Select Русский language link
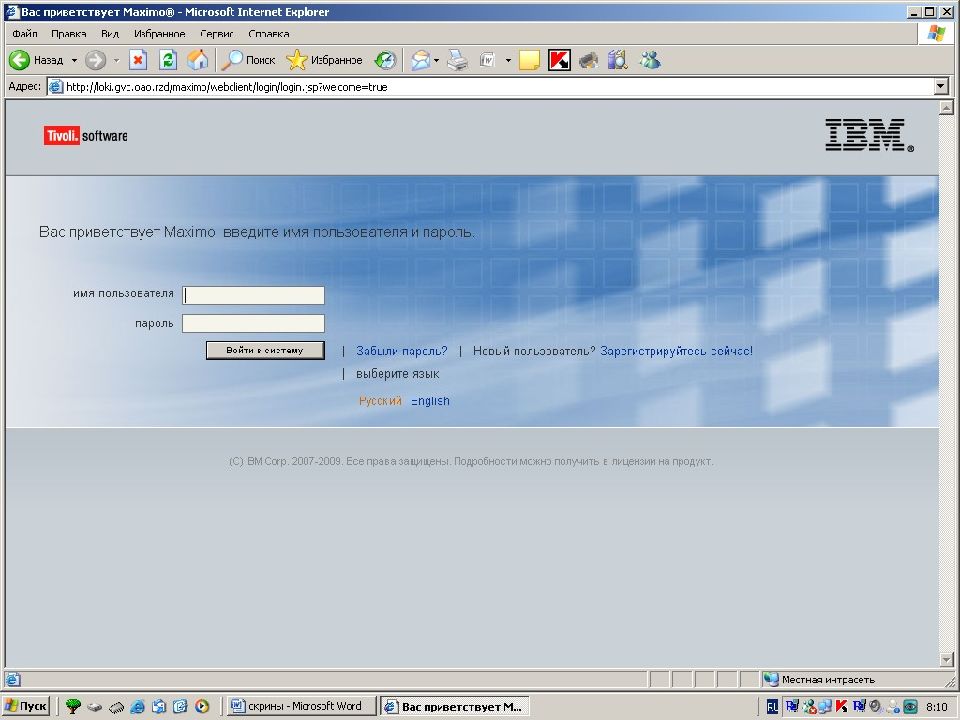 pyautogui.click(x=380, y=401)
